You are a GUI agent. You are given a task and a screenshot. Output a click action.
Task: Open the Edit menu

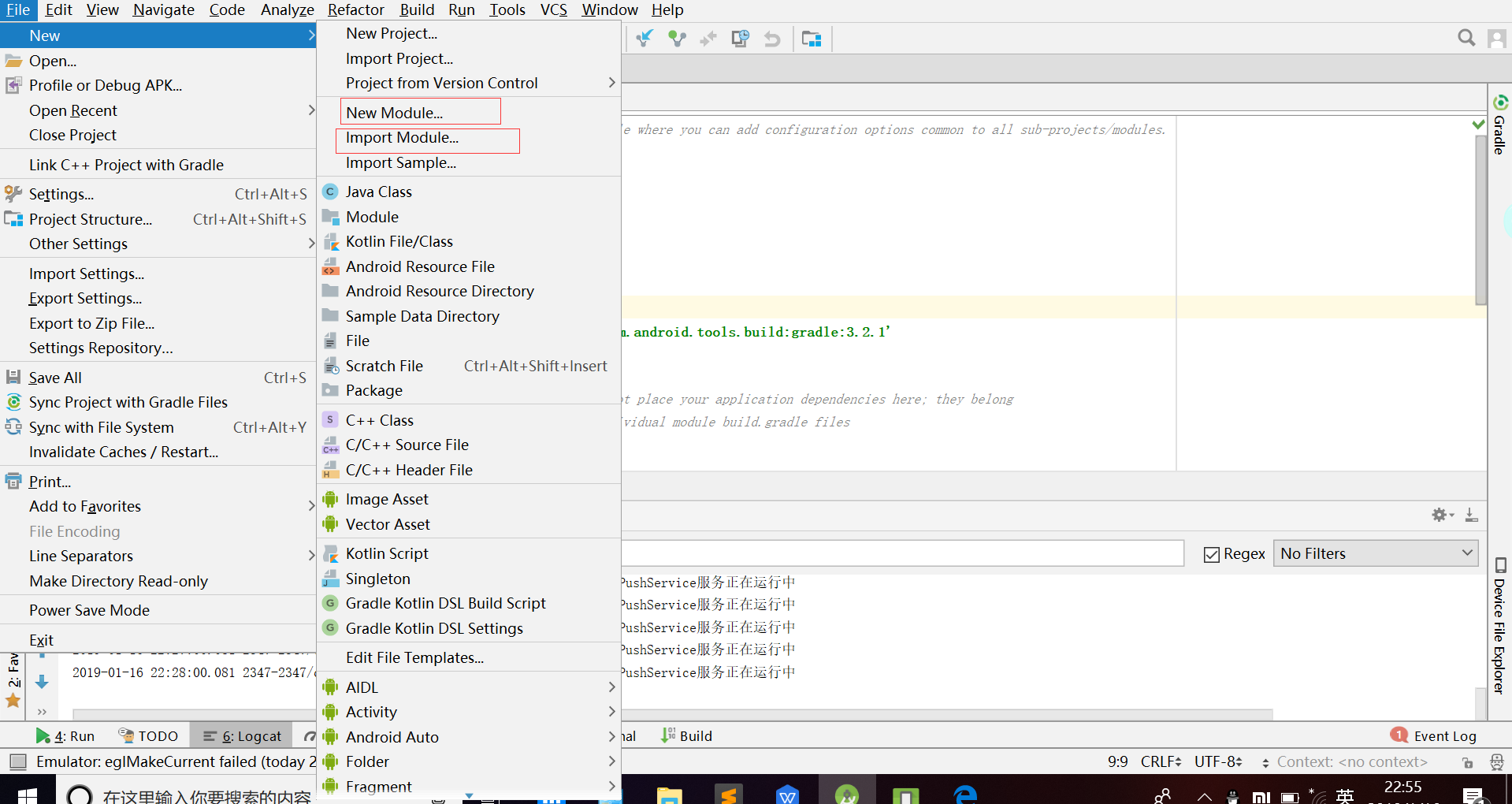(58, 9)
